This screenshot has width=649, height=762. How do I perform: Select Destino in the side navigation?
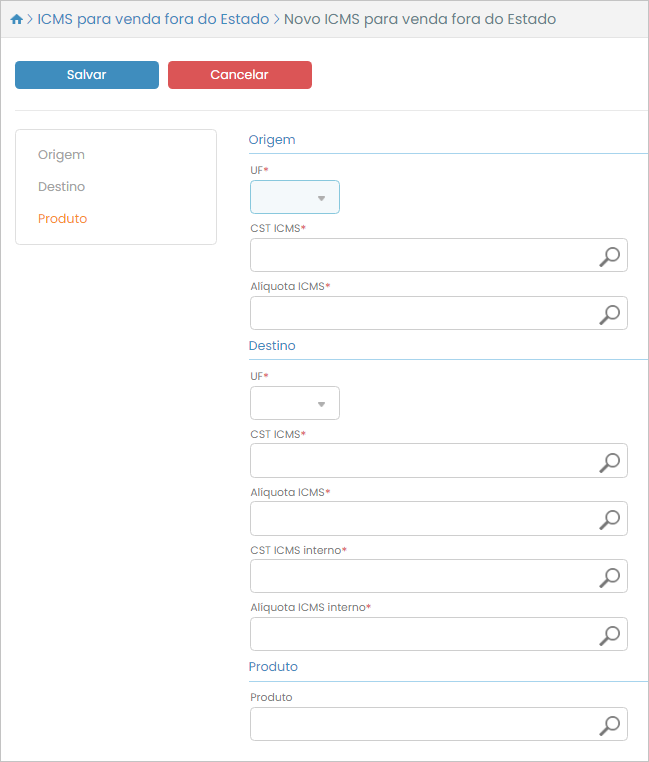(x=61, y=187)
